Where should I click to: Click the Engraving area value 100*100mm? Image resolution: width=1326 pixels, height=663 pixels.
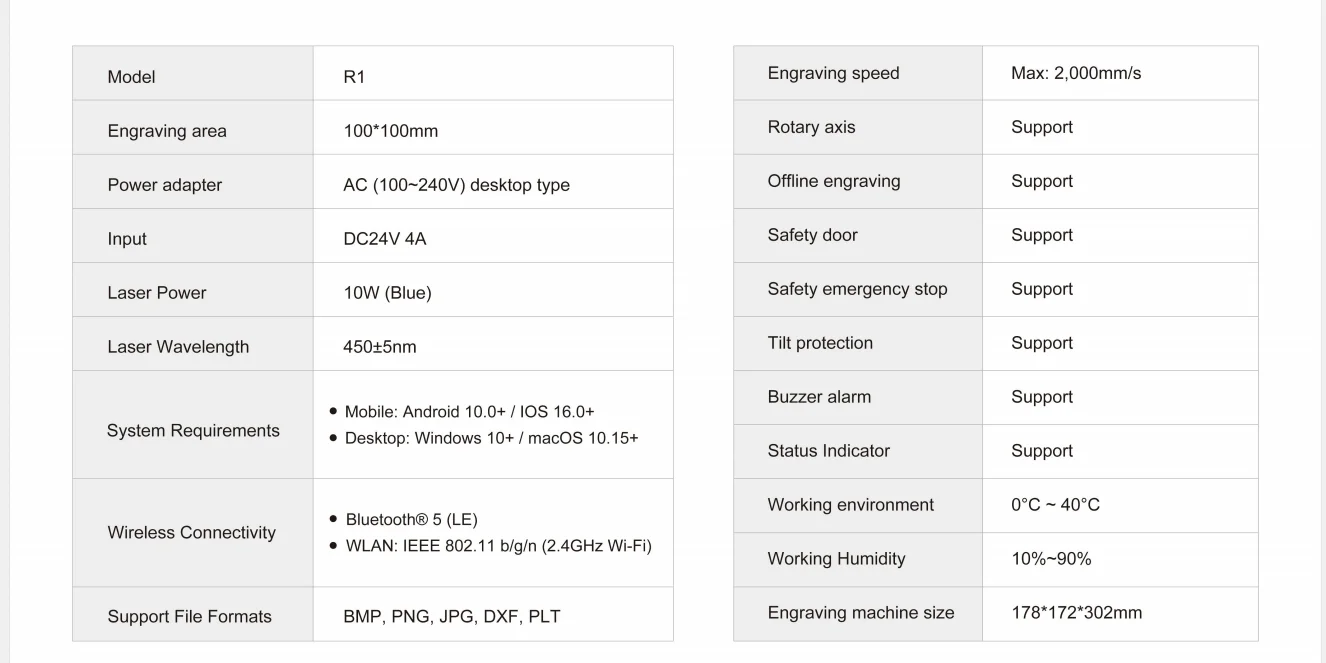click(390, 131)
